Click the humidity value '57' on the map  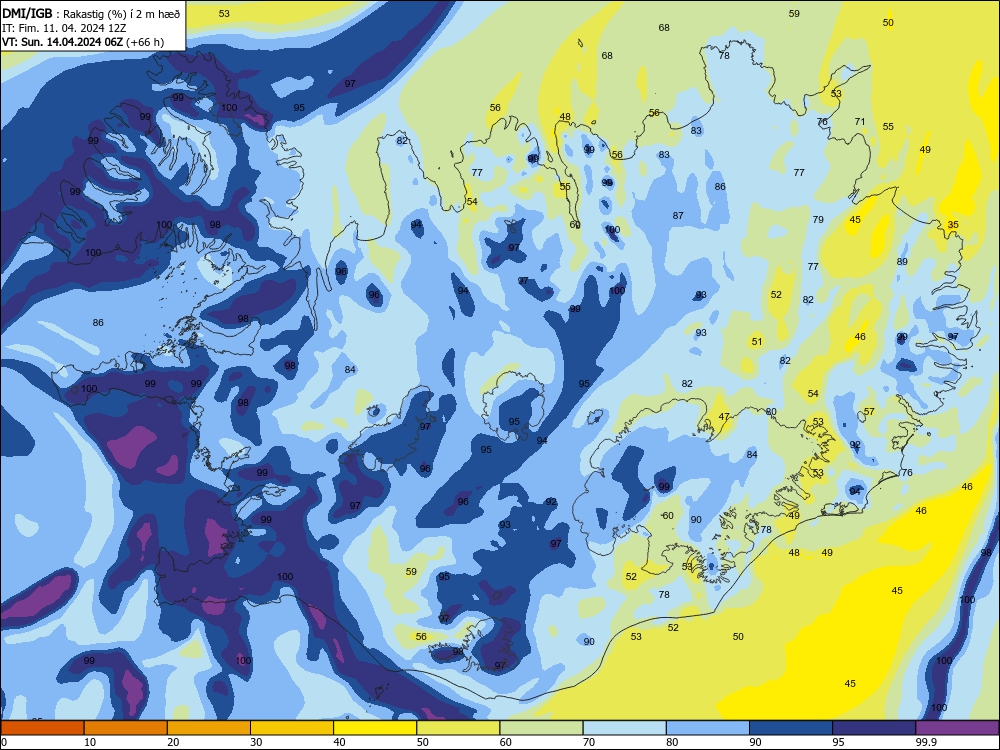[869, 411]
